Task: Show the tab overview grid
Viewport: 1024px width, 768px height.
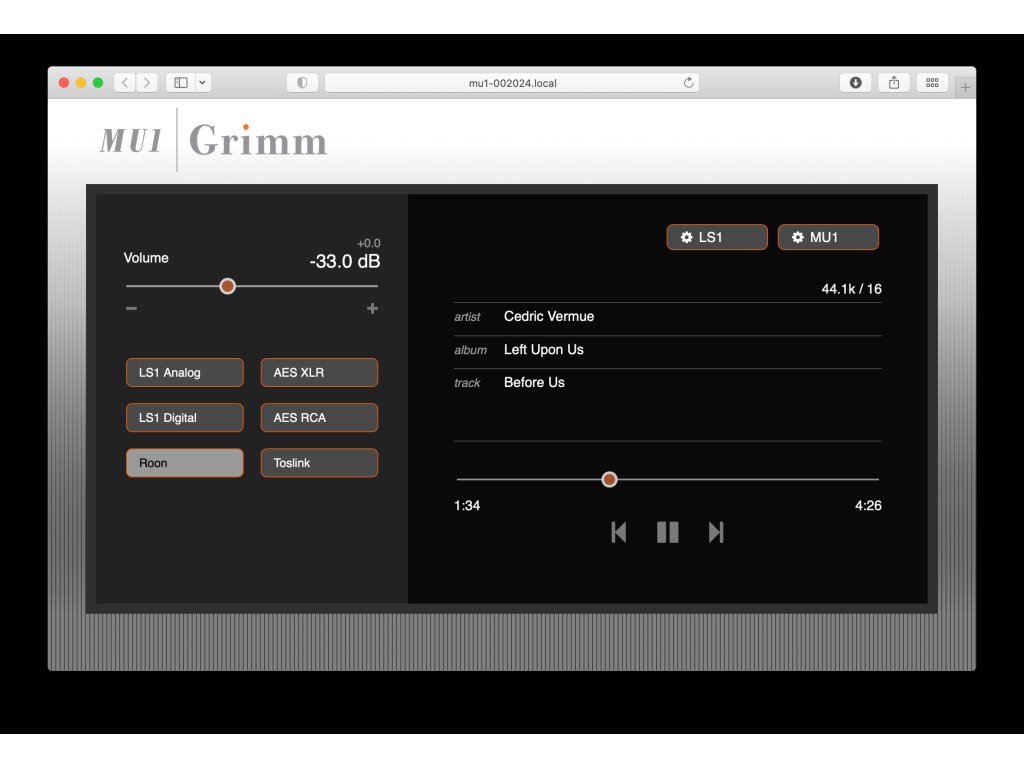Action: (x=933, y=82)
